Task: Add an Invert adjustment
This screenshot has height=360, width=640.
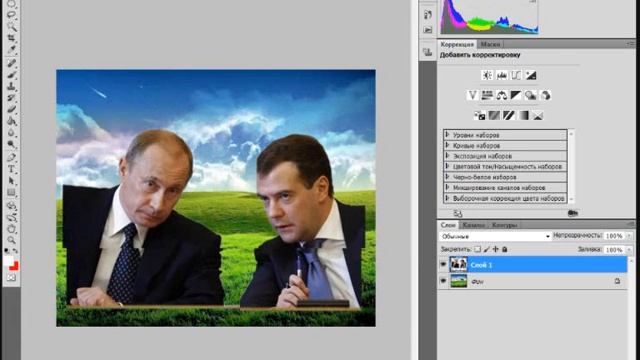Action: (x=480, y=116)
